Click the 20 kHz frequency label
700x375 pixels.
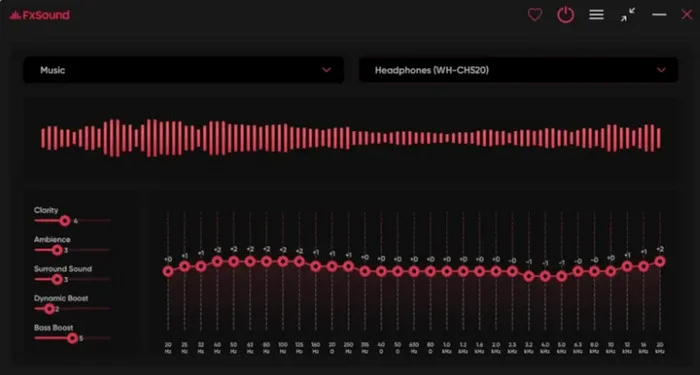[x=660, y=348]
